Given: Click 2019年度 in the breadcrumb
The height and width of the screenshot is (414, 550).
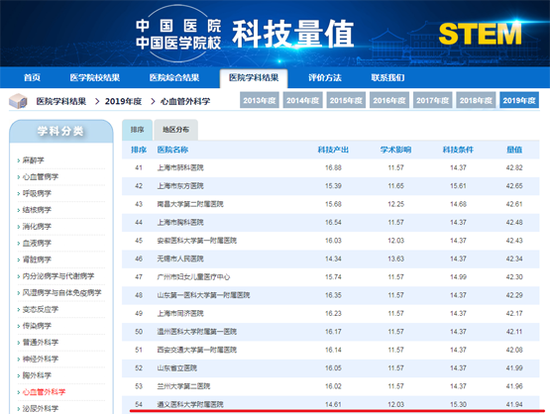Looking at the screenshot, I should click(x=123, y=101).
